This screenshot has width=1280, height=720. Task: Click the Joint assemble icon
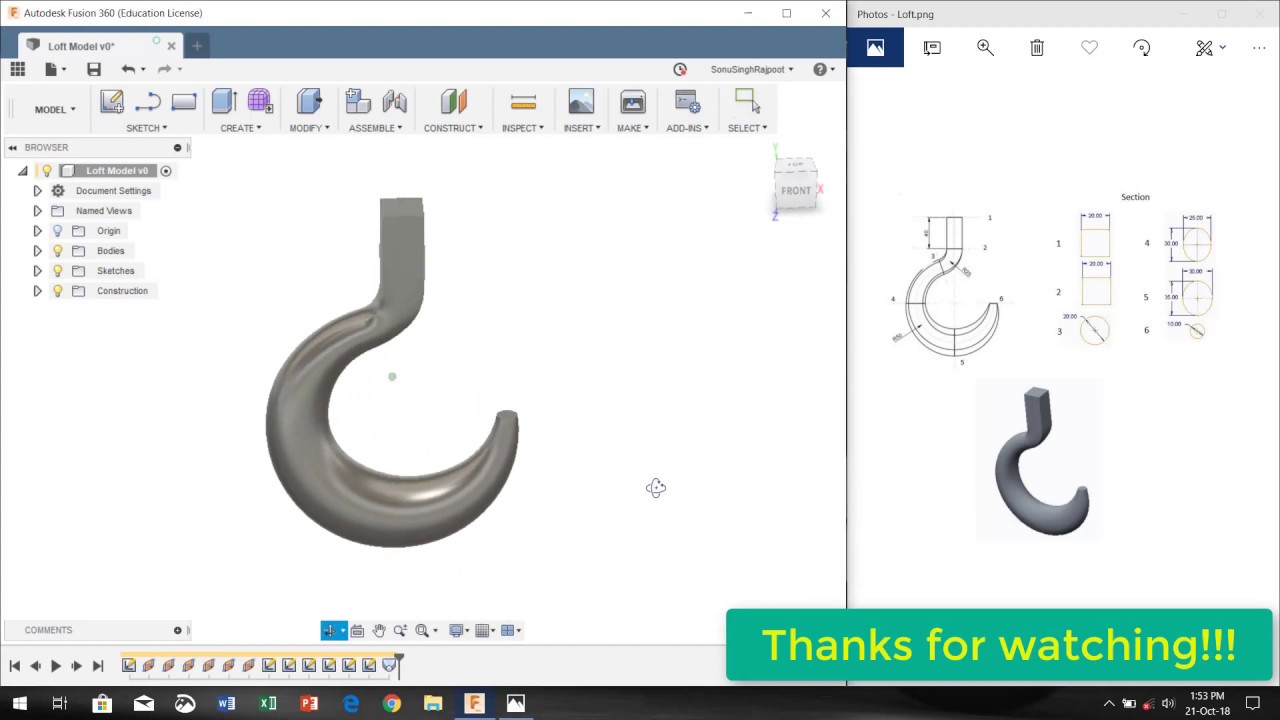pyautogui.click(x=395, y=101)
